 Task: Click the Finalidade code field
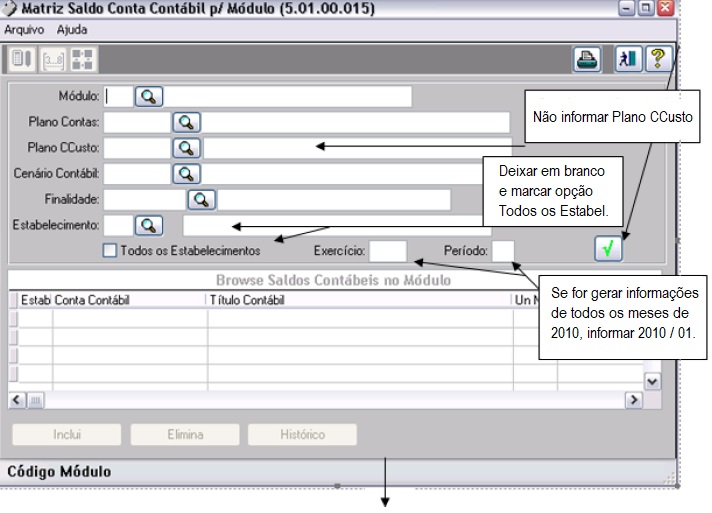coord(144,200)
